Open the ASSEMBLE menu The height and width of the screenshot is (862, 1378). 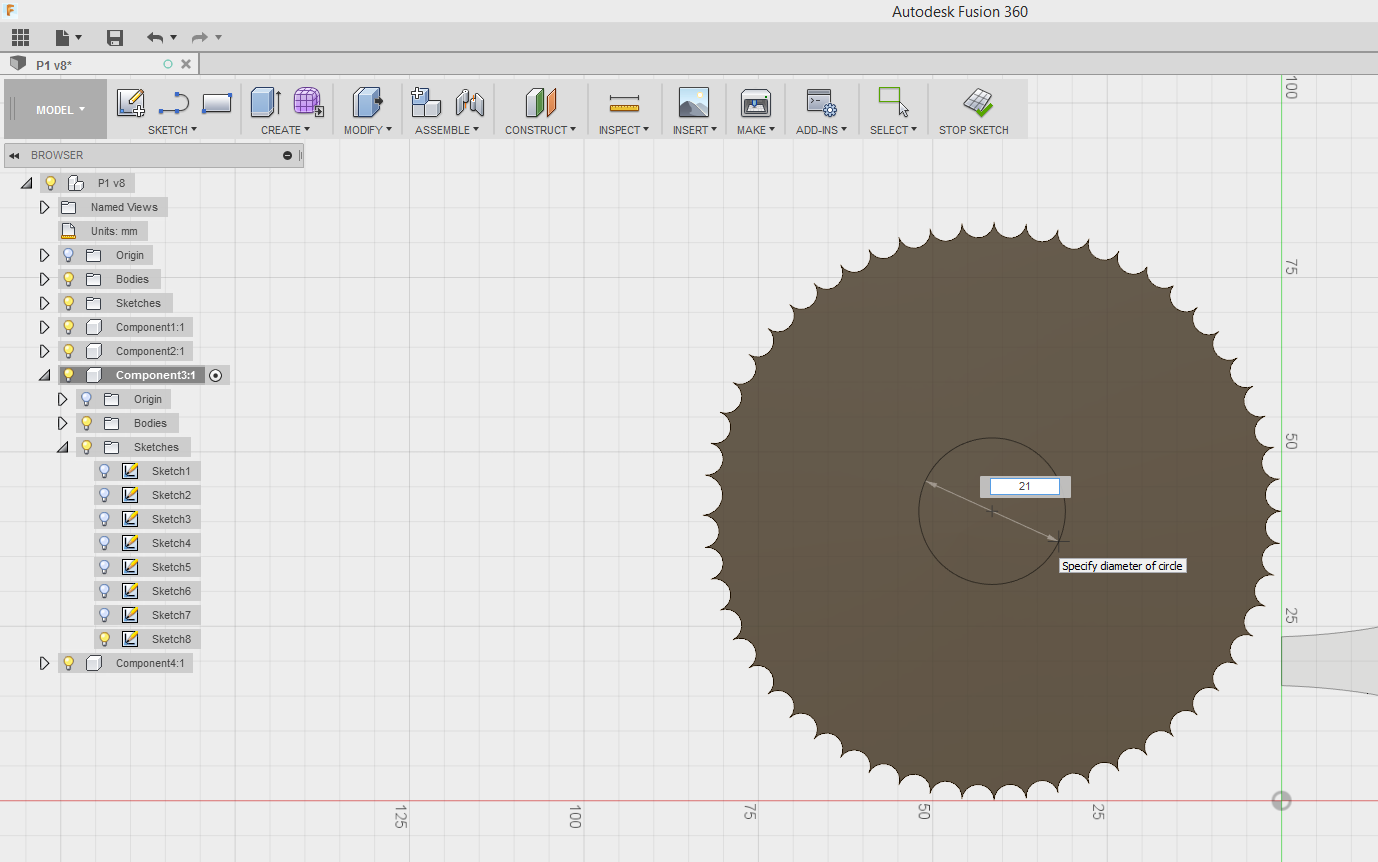447,130
